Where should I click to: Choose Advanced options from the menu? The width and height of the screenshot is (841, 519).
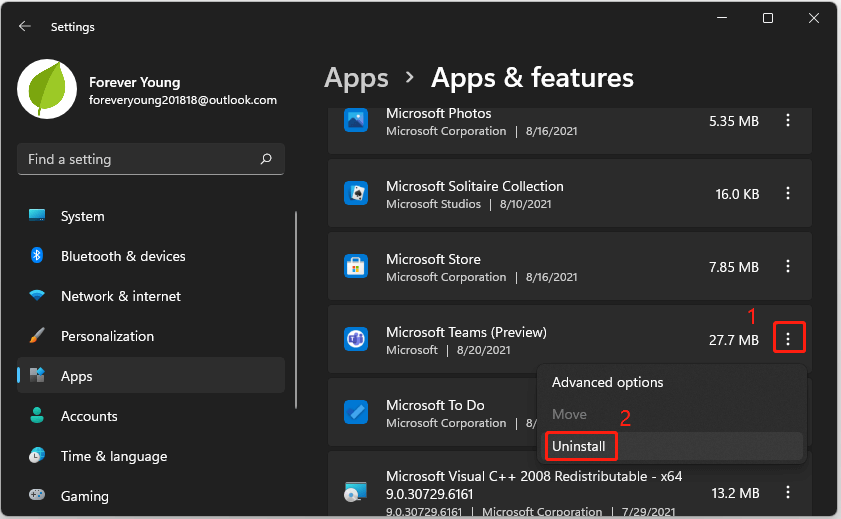click(672, 382)
